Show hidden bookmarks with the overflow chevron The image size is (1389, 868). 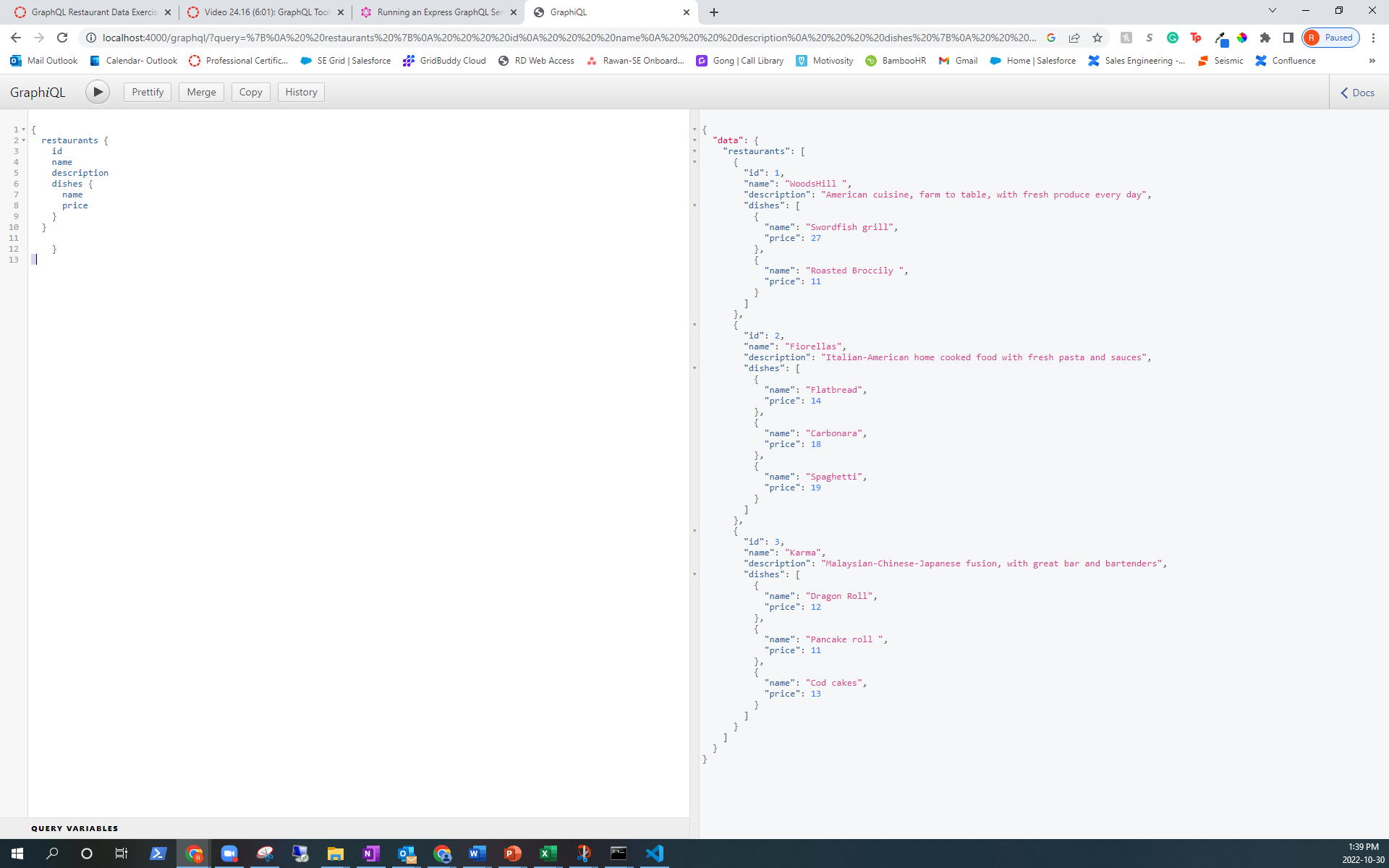[1372, 61]
